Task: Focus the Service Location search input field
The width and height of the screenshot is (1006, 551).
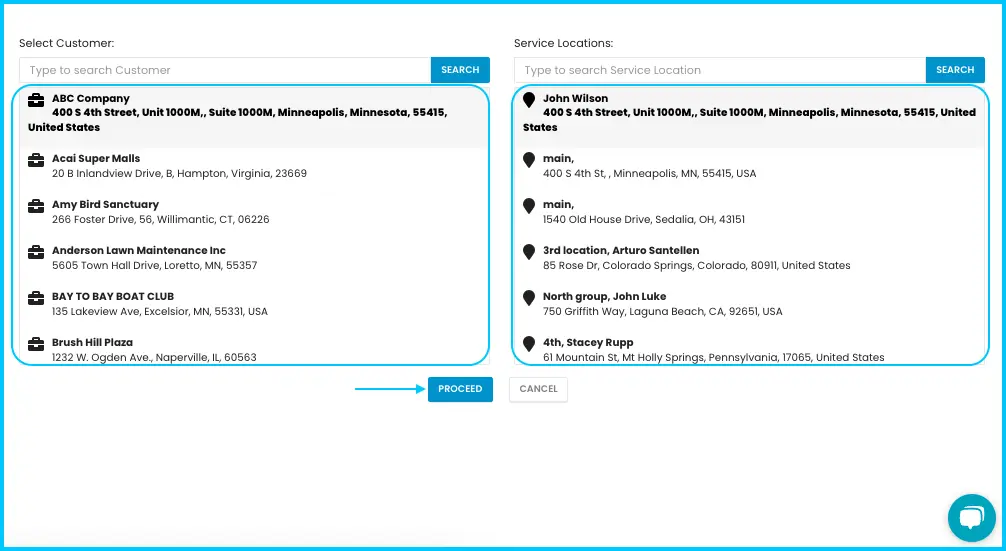Action: (720, 70)
